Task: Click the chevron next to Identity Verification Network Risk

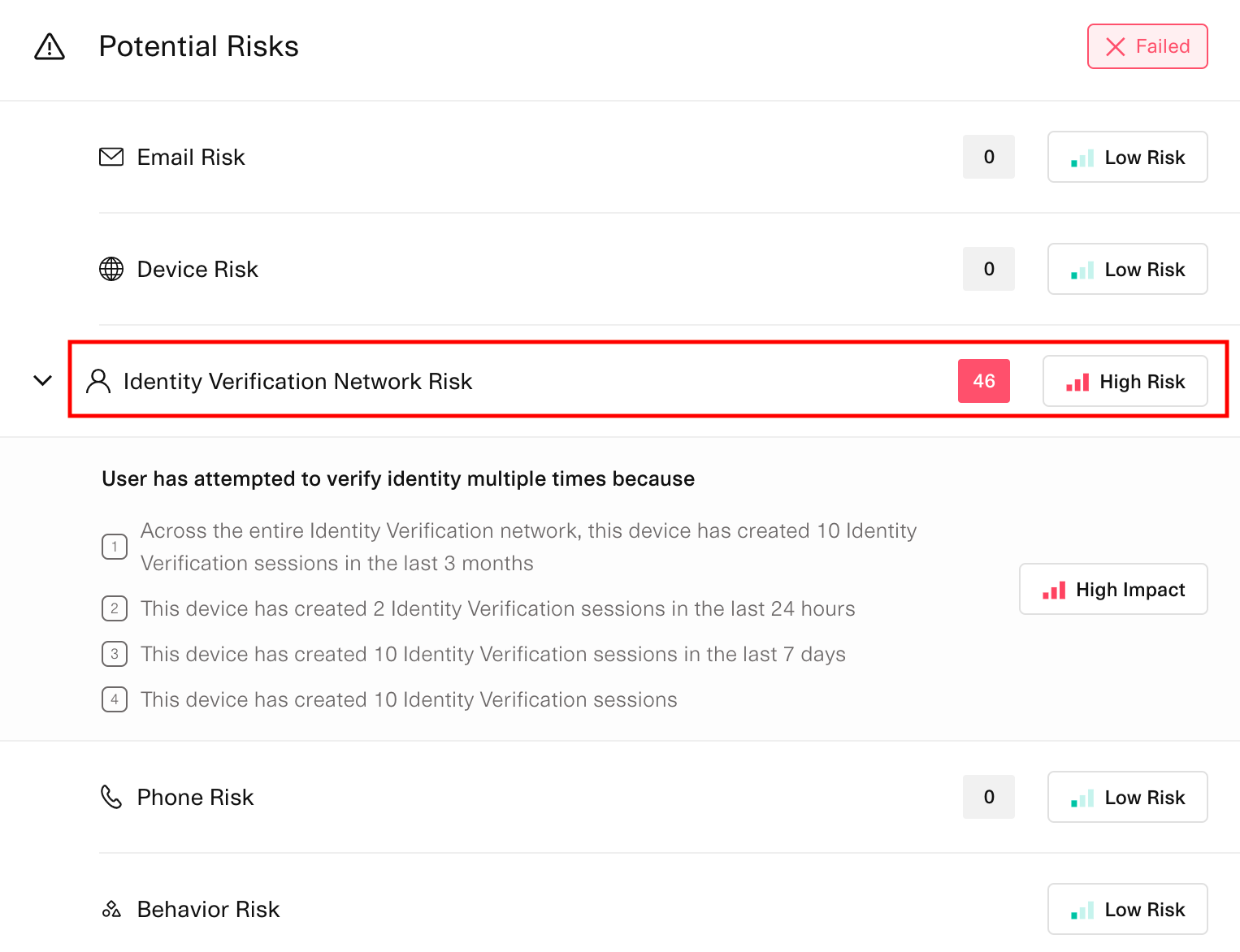Action: [x=42, y=381]
